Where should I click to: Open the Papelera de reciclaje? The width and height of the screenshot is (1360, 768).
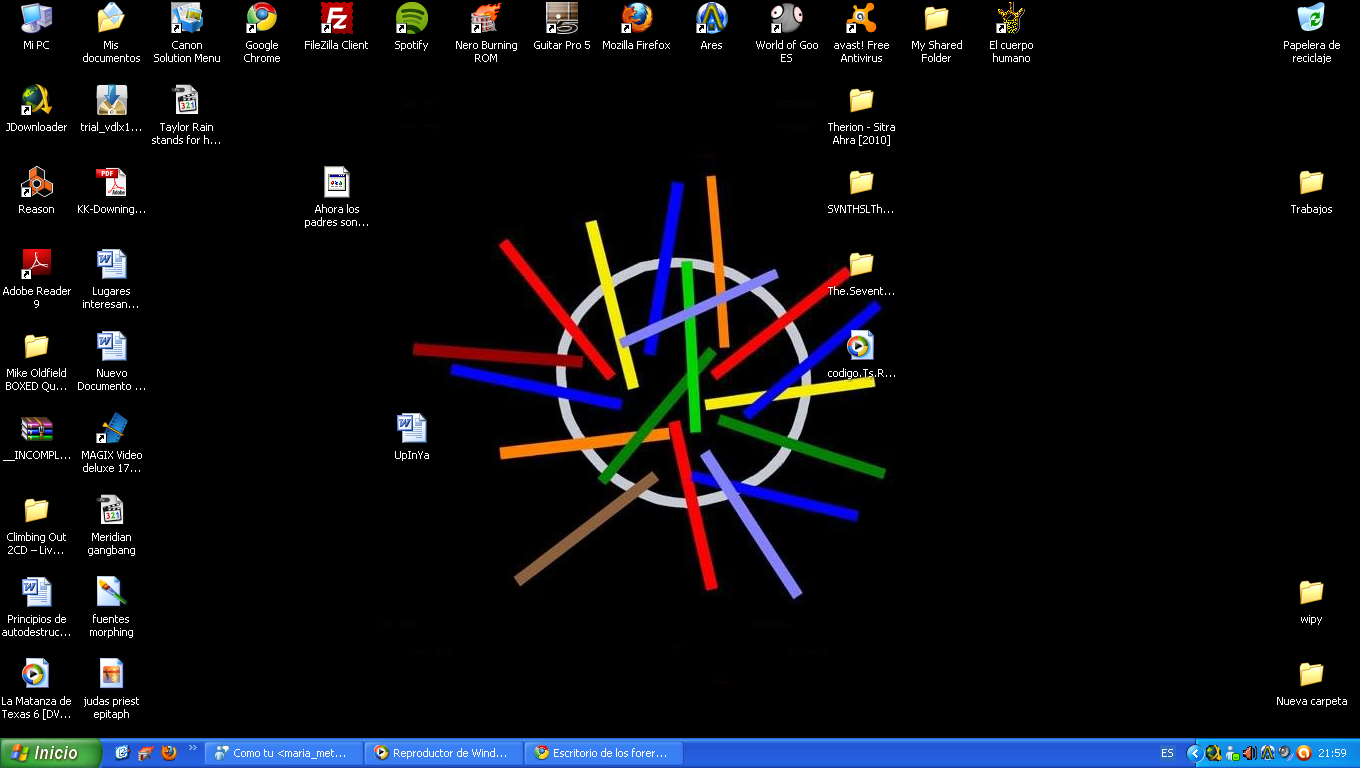1311,34
